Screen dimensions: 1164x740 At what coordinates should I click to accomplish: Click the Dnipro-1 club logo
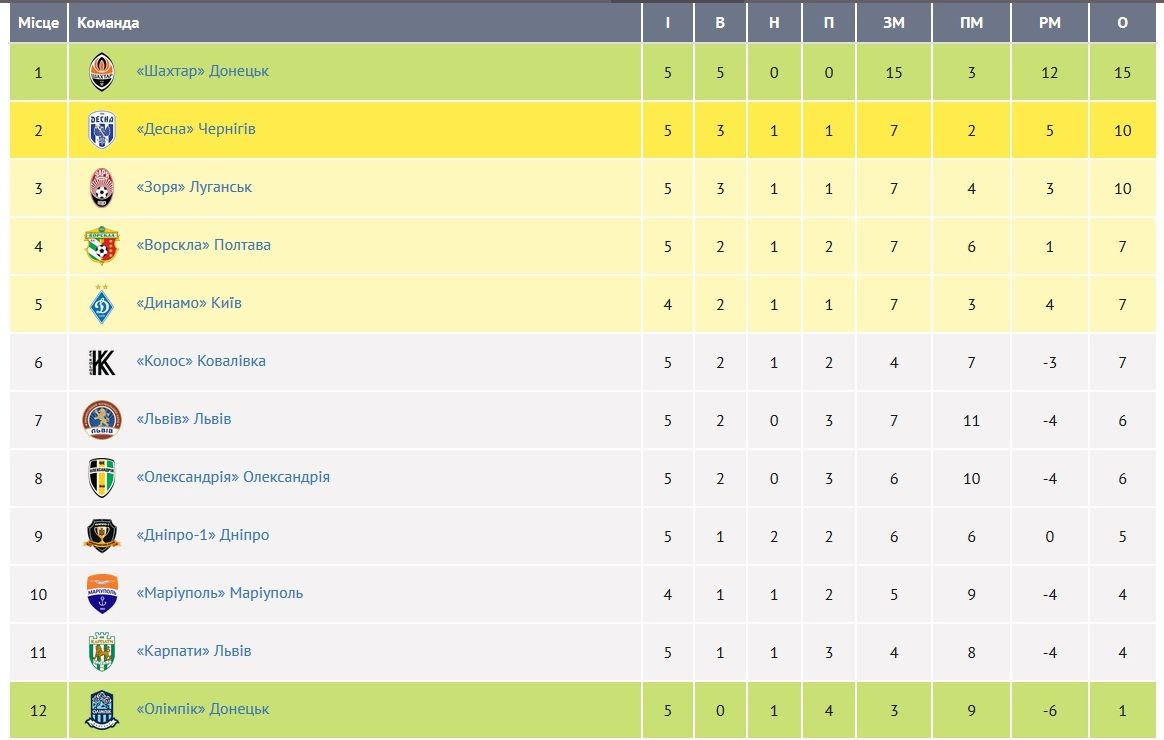click(102, 536)
